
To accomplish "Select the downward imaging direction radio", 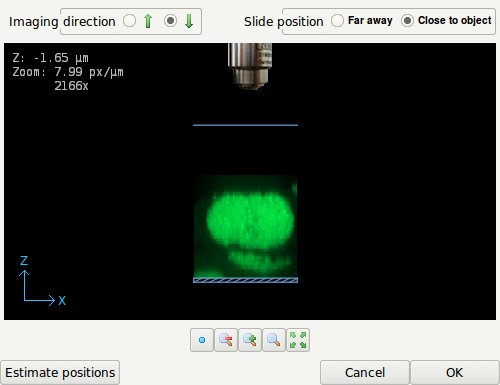I will point(170,21).
